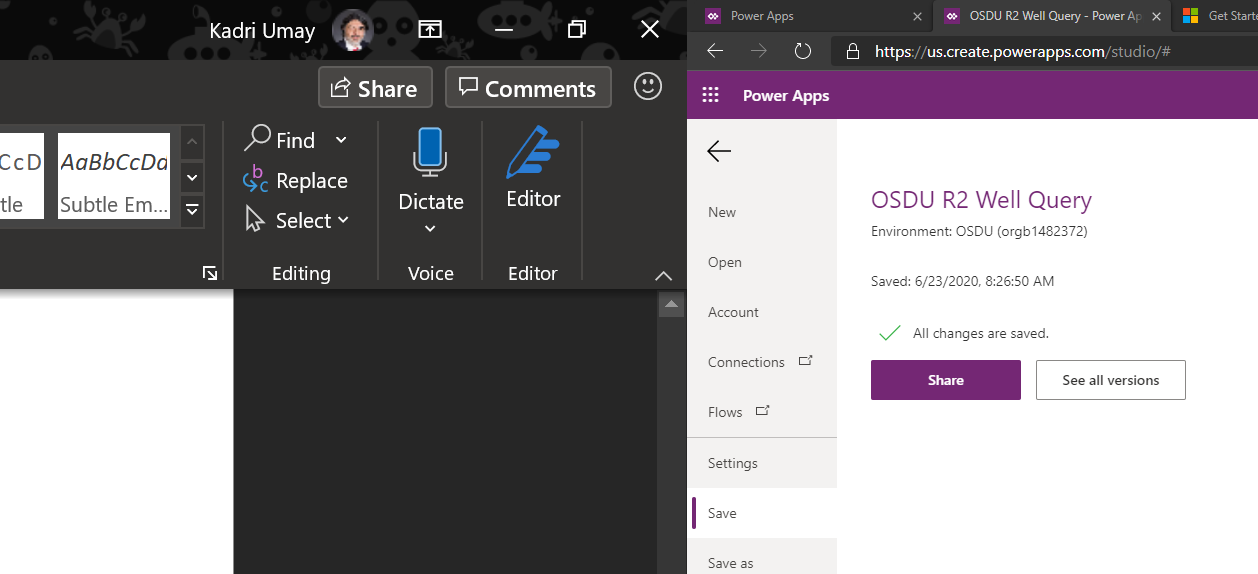Click Word document scrollbar up arrow
The width and height of the screenshot is (1258, 574).
coord(671,304)
